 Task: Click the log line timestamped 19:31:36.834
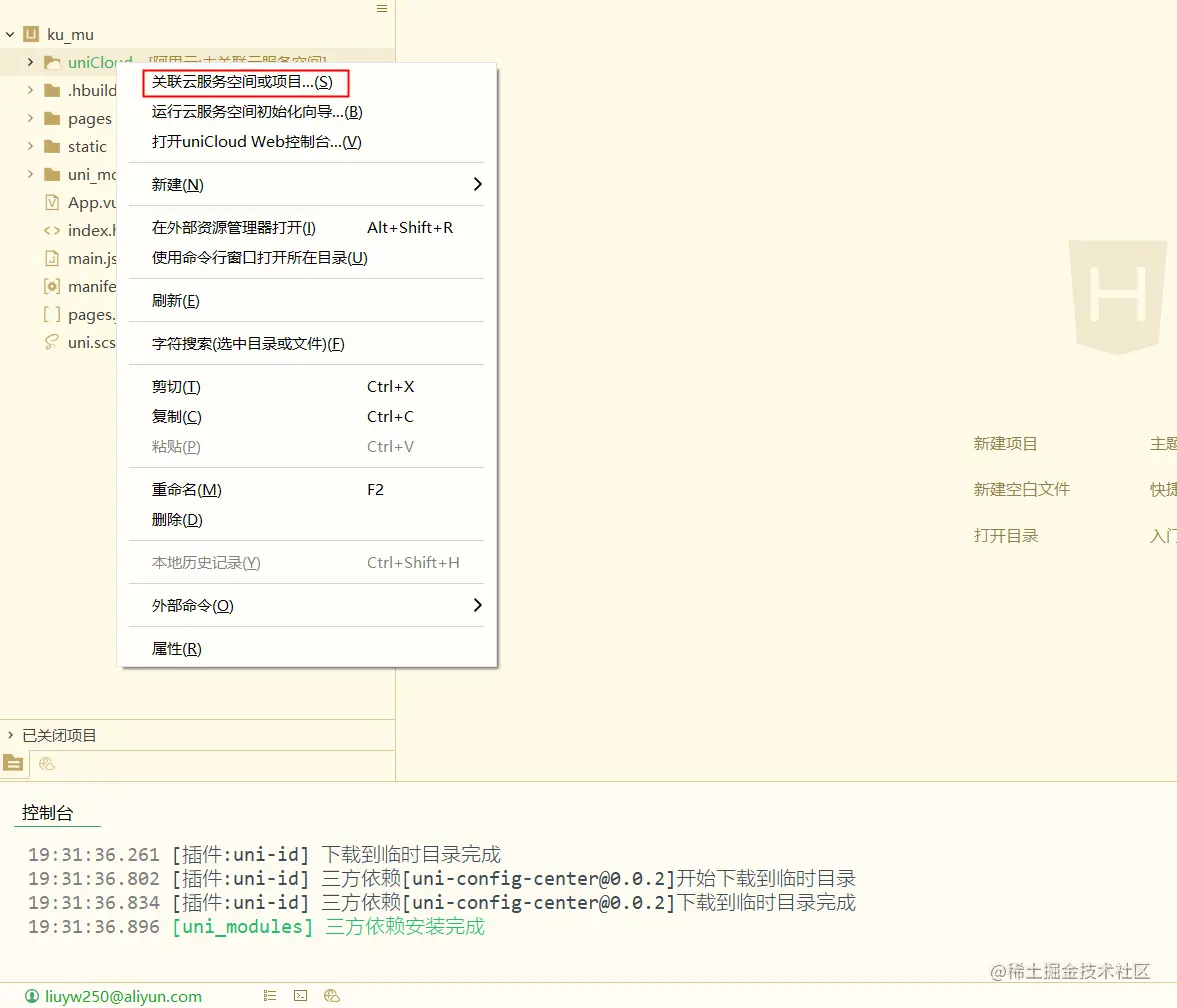441,903
